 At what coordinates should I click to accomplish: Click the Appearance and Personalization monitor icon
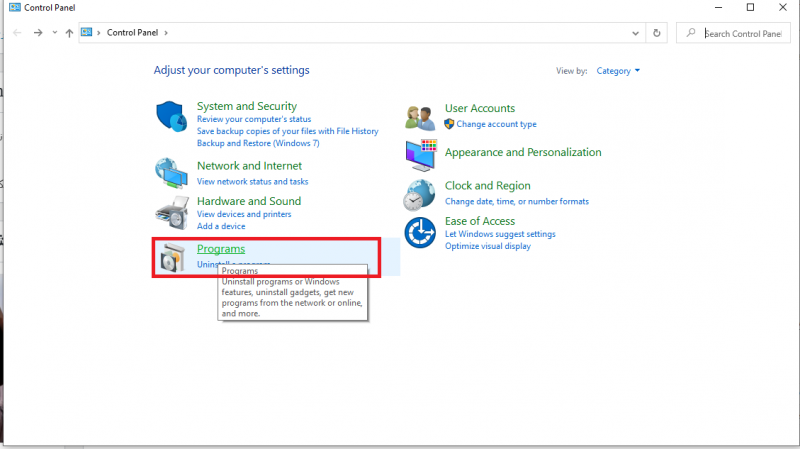point(420,154)
